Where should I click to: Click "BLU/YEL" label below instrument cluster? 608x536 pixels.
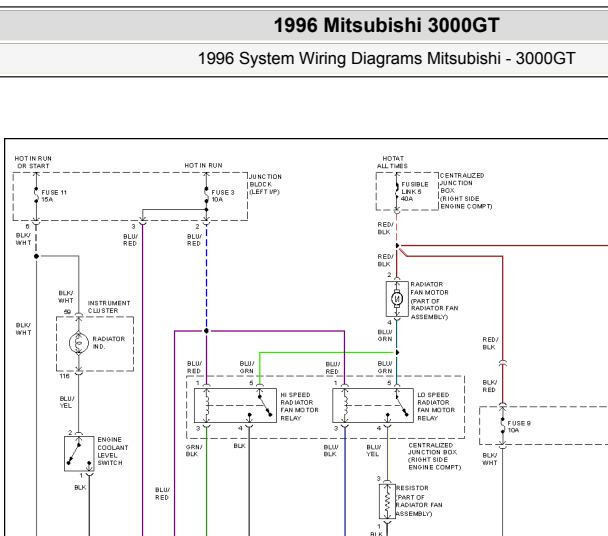point(67,402)
